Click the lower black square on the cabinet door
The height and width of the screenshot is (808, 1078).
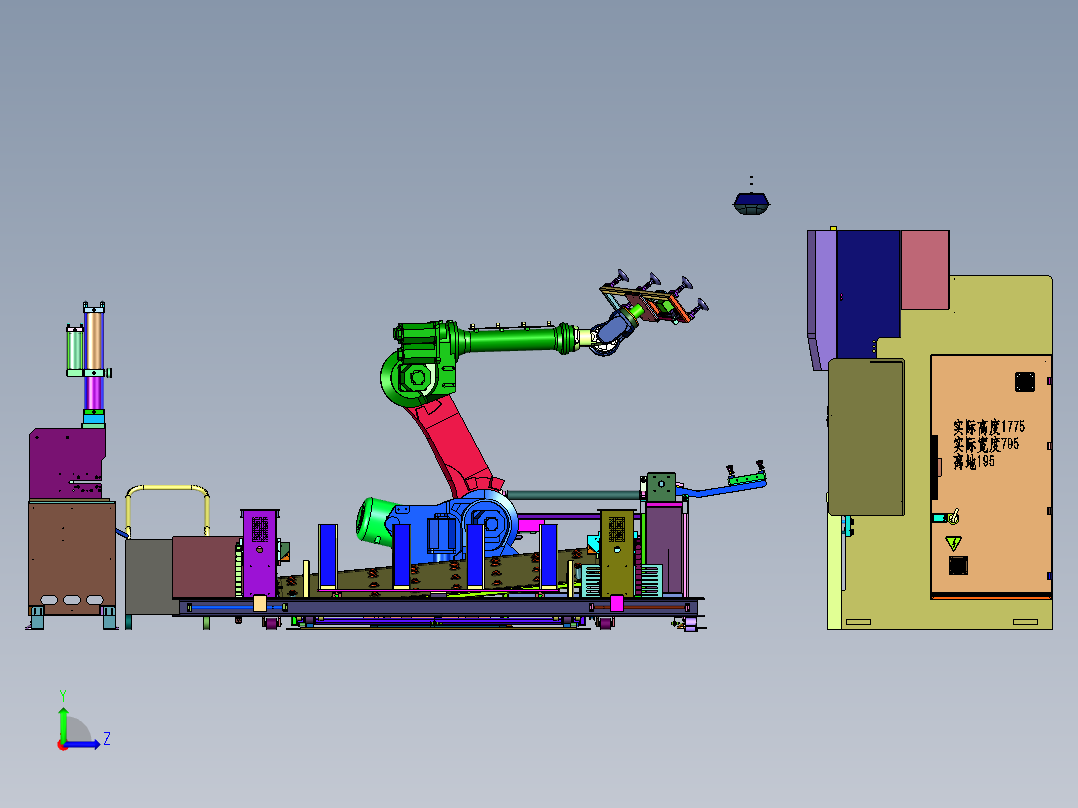click(958, 566)
